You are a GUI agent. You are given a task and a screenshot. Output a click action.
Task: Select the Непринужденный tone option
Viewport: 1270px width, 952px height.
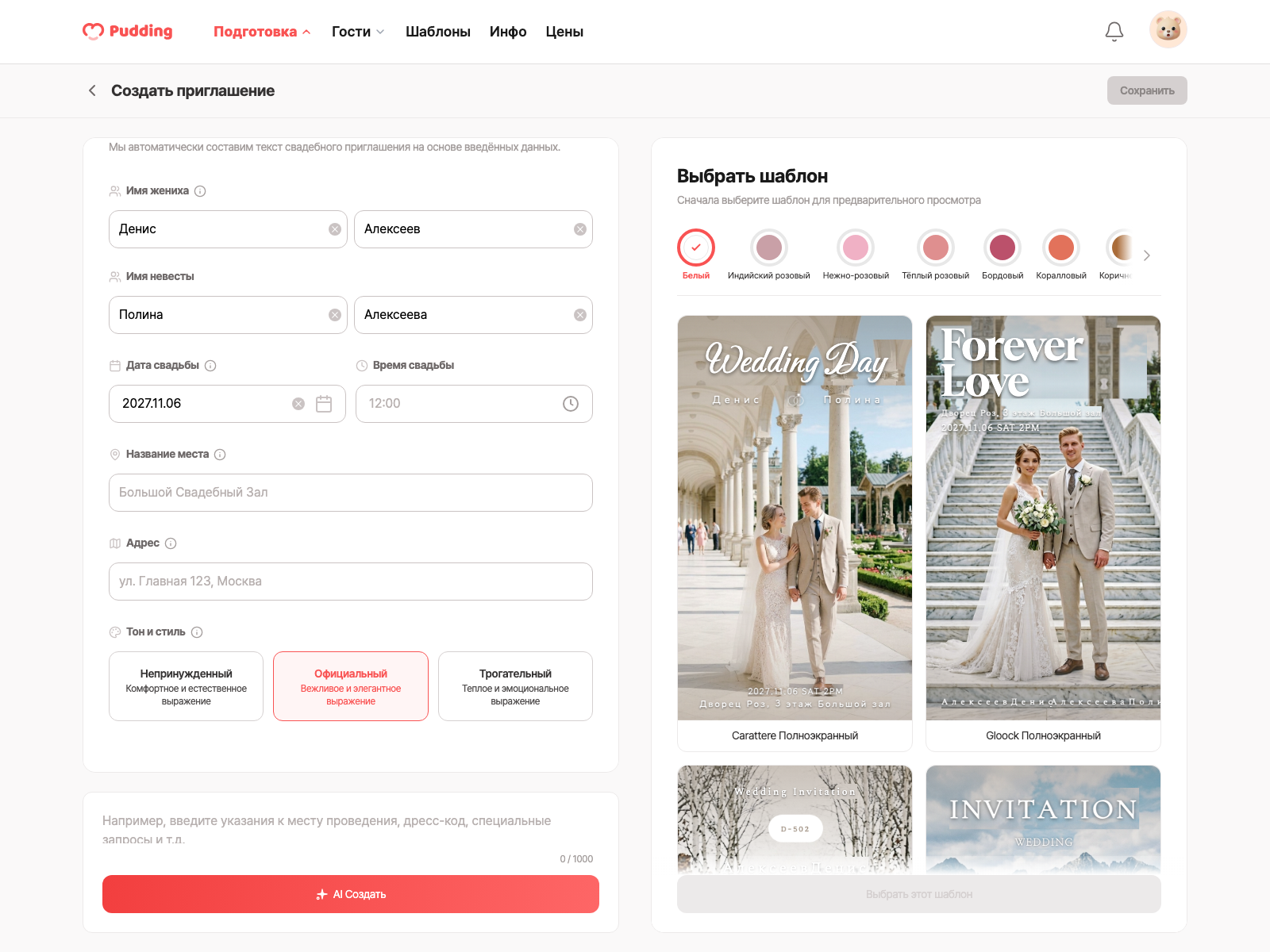(186, 686)
